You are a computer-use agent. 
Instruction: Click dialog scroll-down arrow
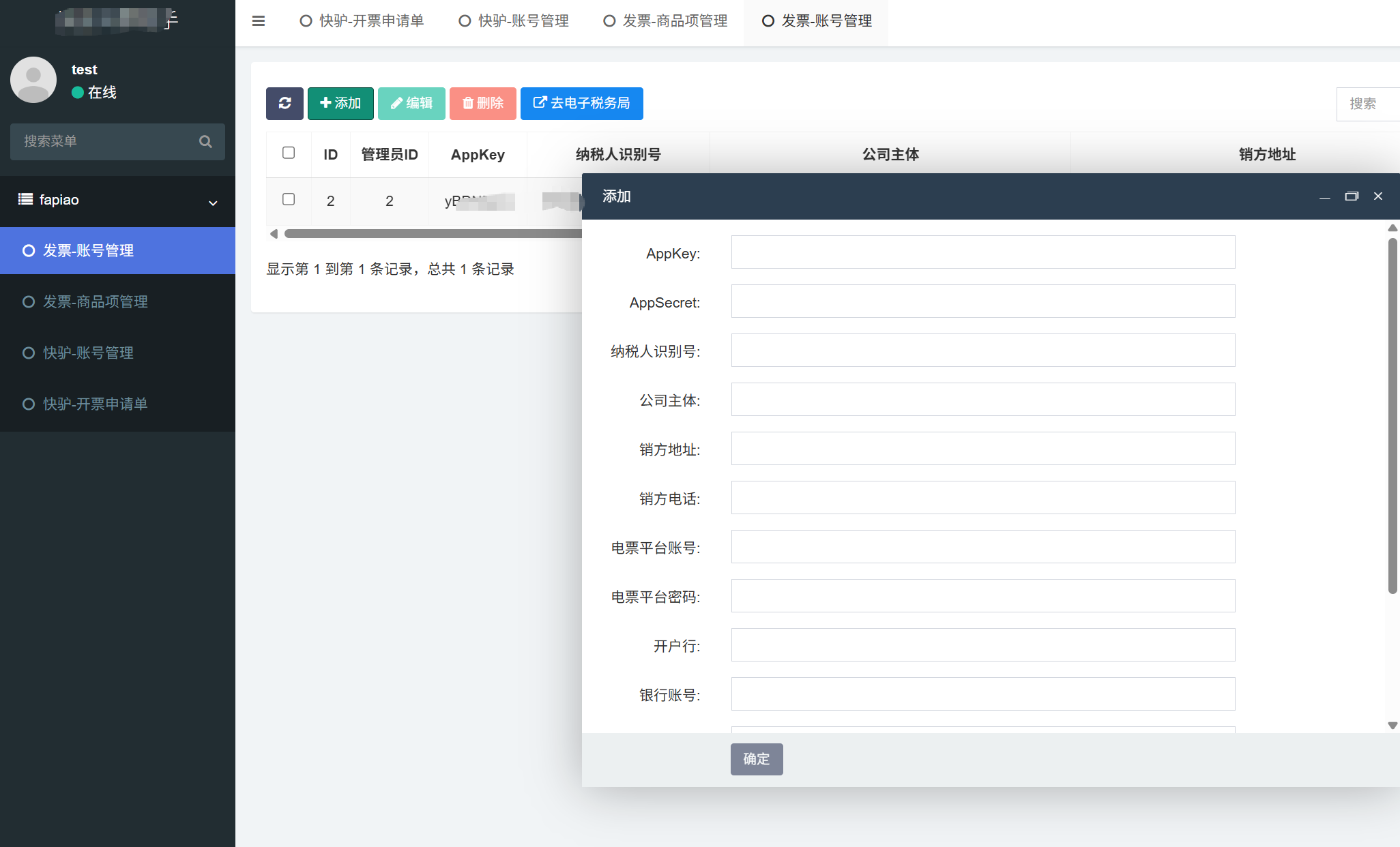coord(1392,725)
